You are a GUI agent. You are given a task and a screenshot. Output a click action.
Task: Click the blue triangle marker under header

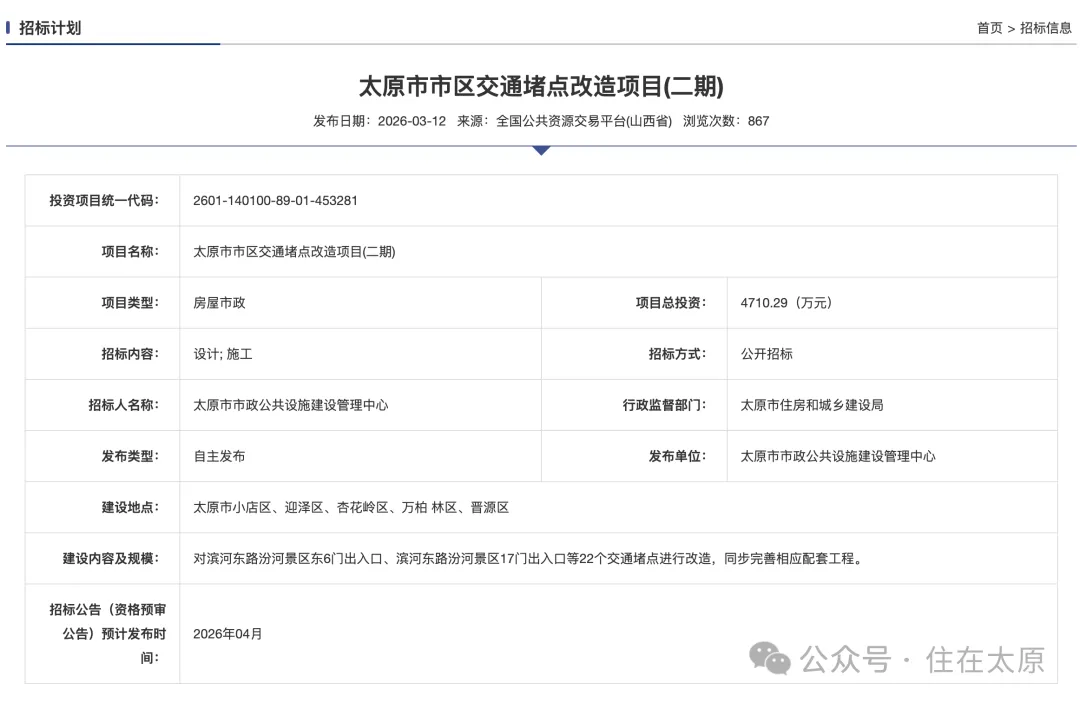pos(541,150)
